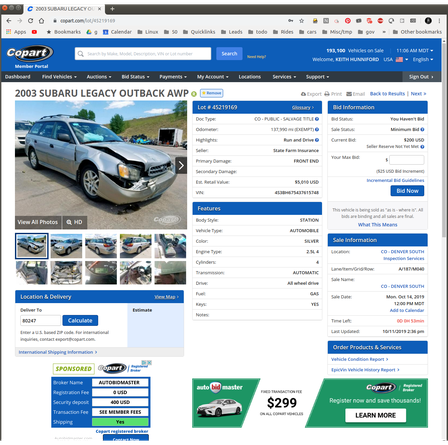Open View All Photos
Screen dimensions: 448x445
pos(38,222)
